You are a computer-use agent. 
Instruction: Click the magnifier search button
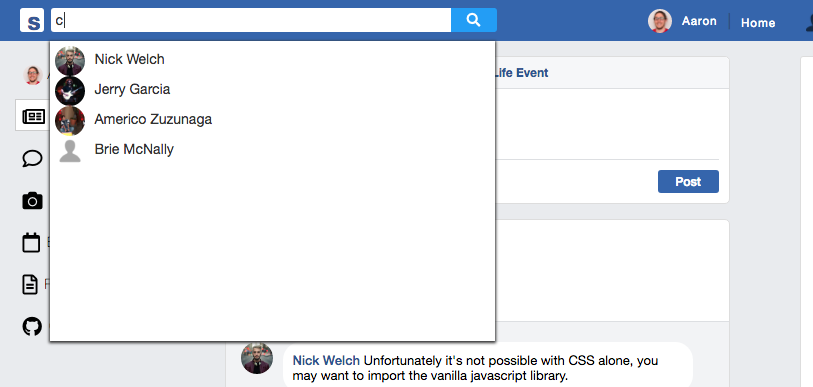click(474, 20)
